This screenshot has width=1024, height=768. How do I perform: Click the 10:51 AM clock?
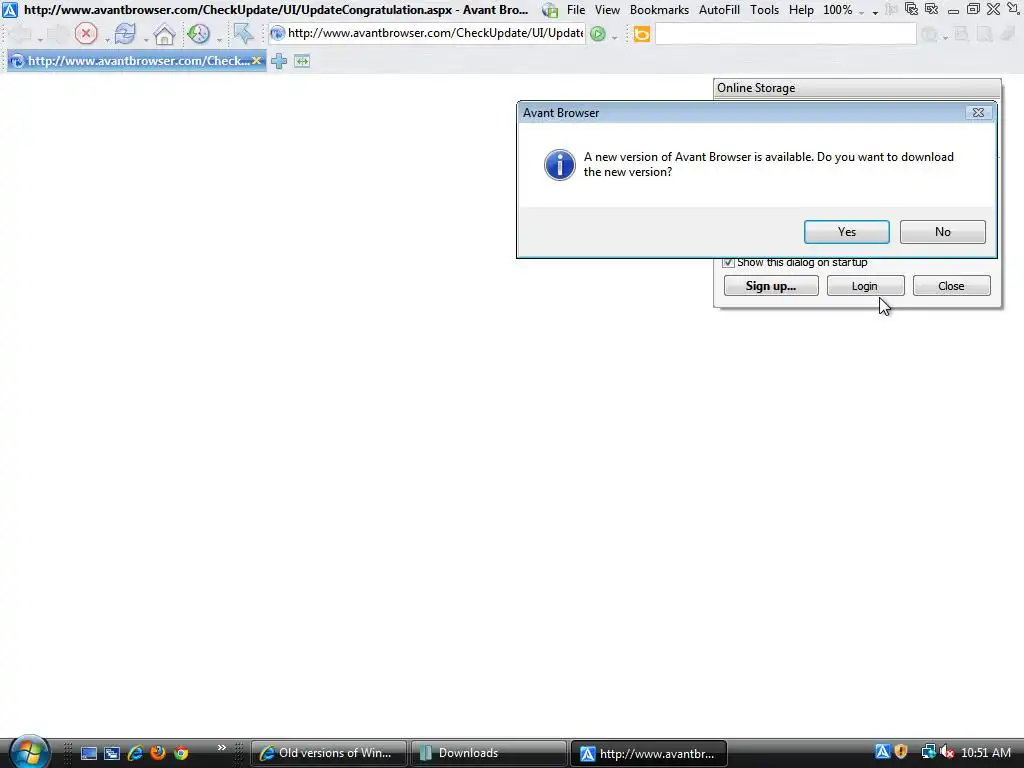pos(986,752)
